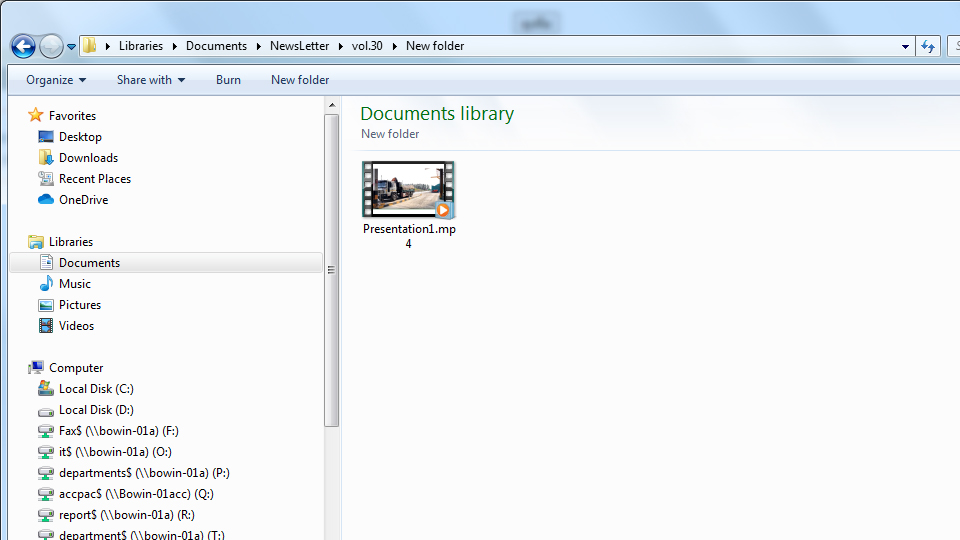Click the navigation pane vertical scrollbar
The height and width of the screenshot is (540, 960).
click(332, 270)
